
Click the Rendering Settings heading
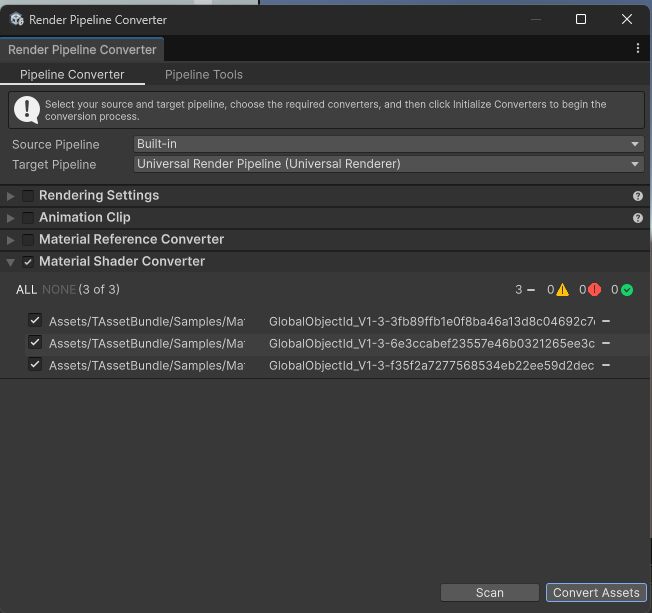point(99,195)
